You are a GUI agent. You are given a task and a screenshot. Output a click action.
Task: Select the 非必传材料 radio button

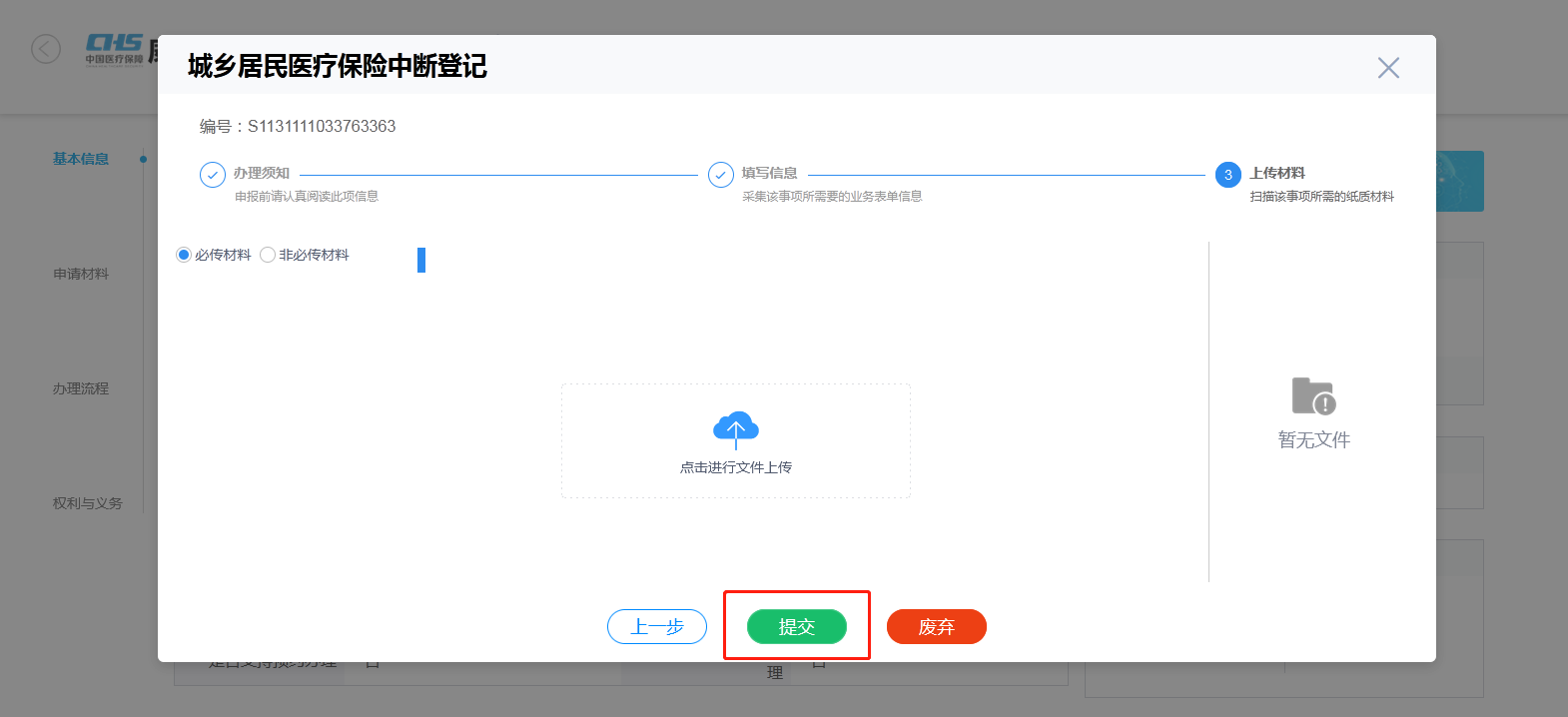pyautogui.click(x=268, y=256)
